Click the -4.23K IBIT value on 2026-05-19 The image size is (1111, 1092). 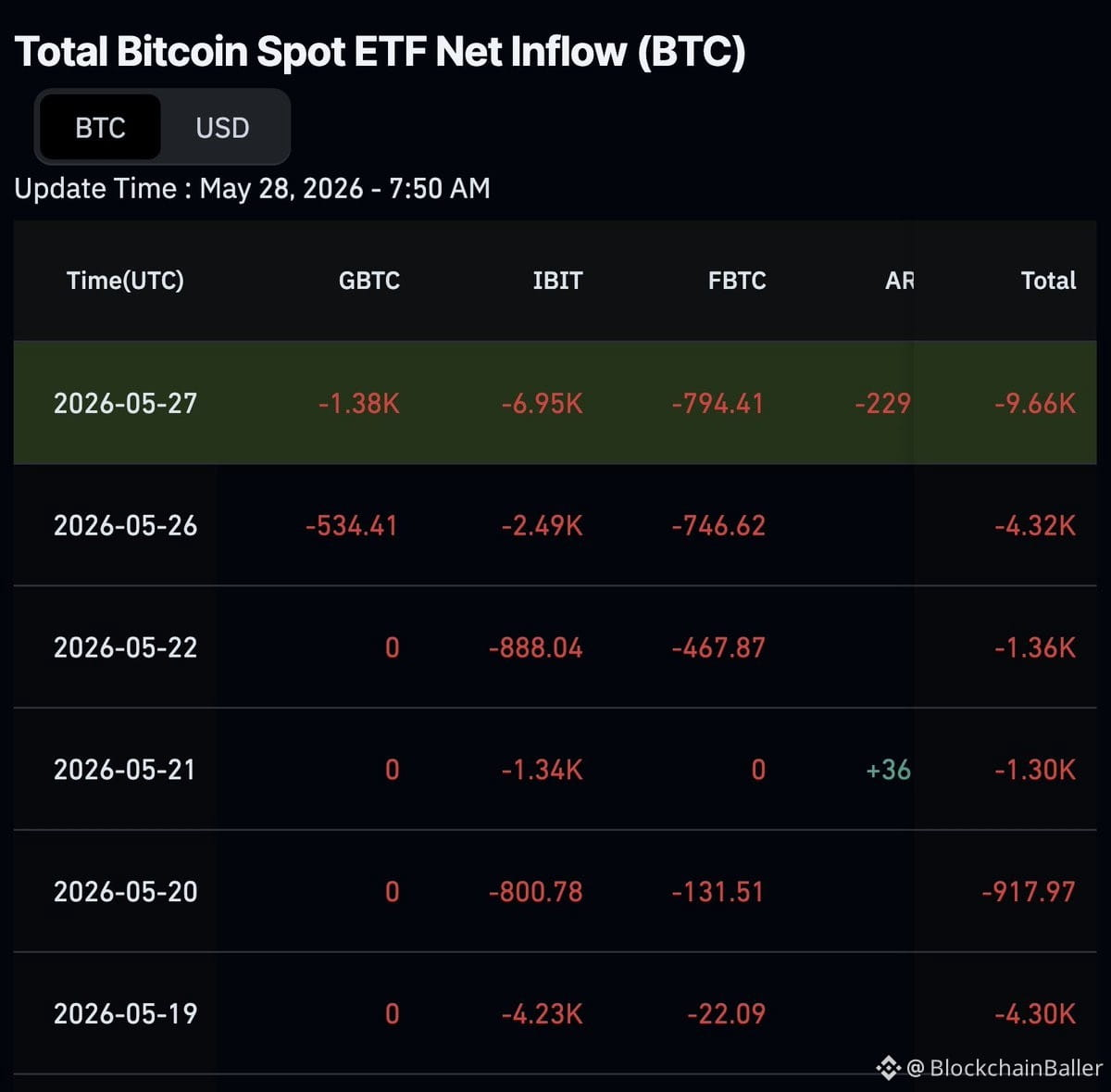tap(542, 1013)
